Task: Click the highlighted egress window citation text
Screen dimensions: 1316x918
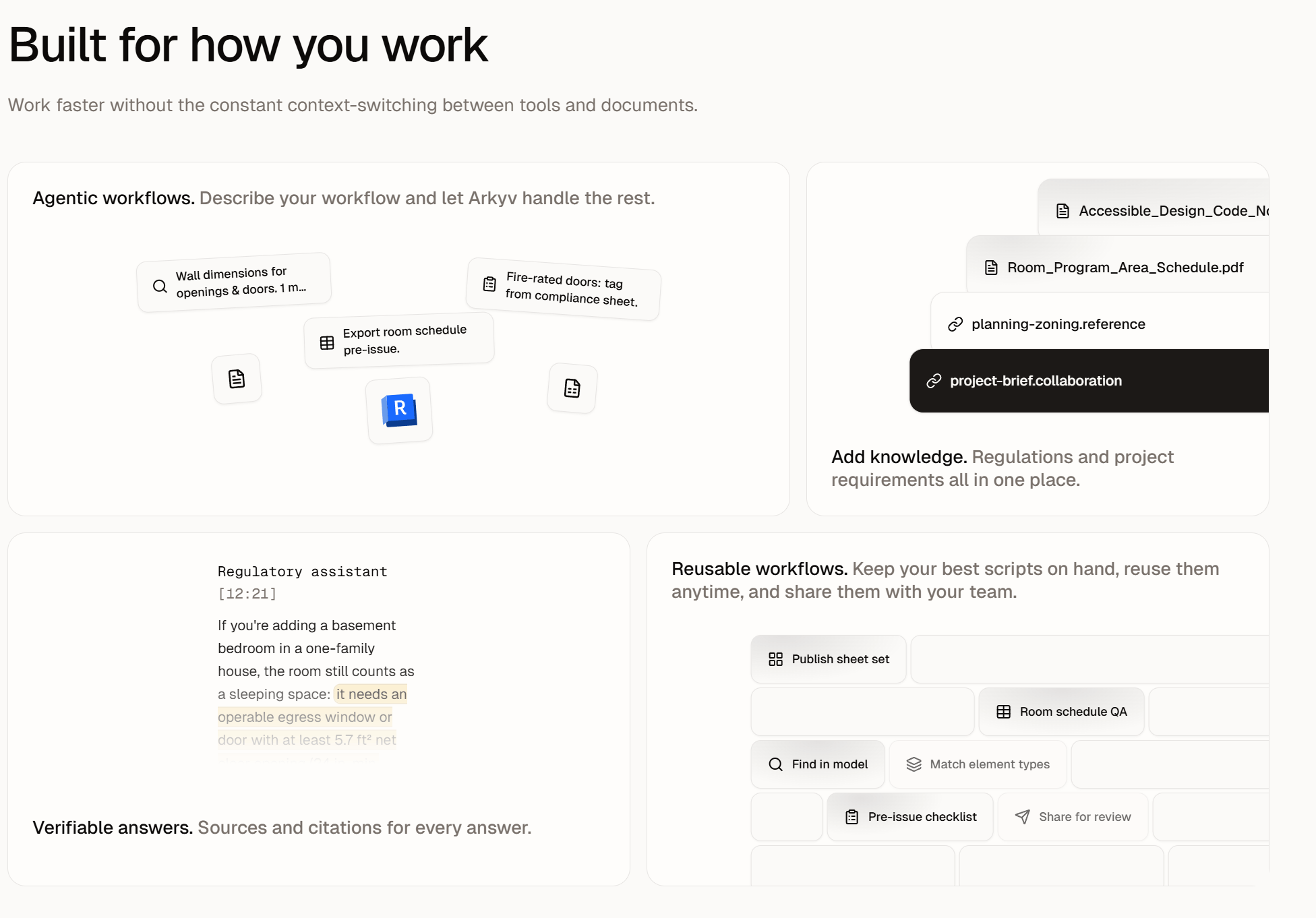Action: tap(312, 717)
